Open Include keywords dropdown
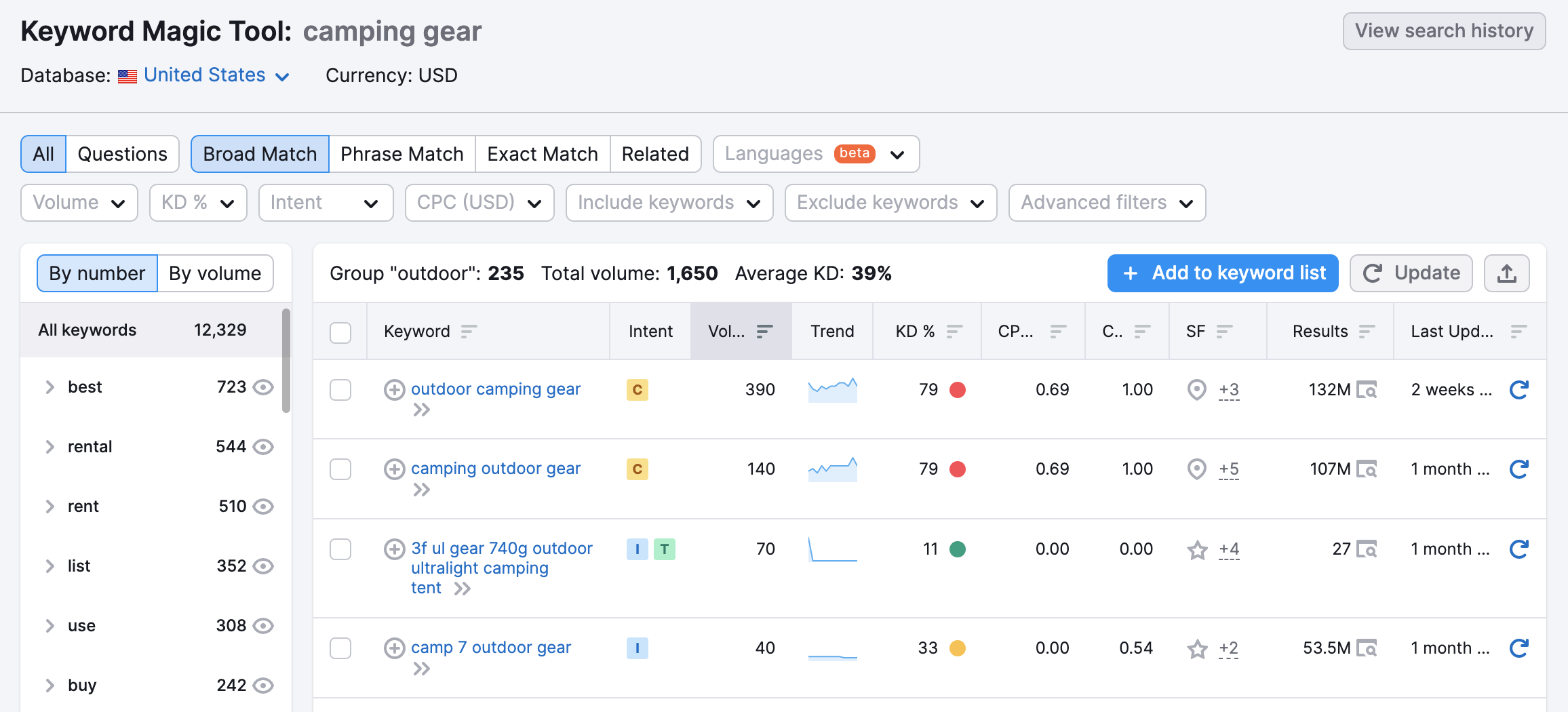Screen dimensions: 1568x712 click(x=669, y=203)
